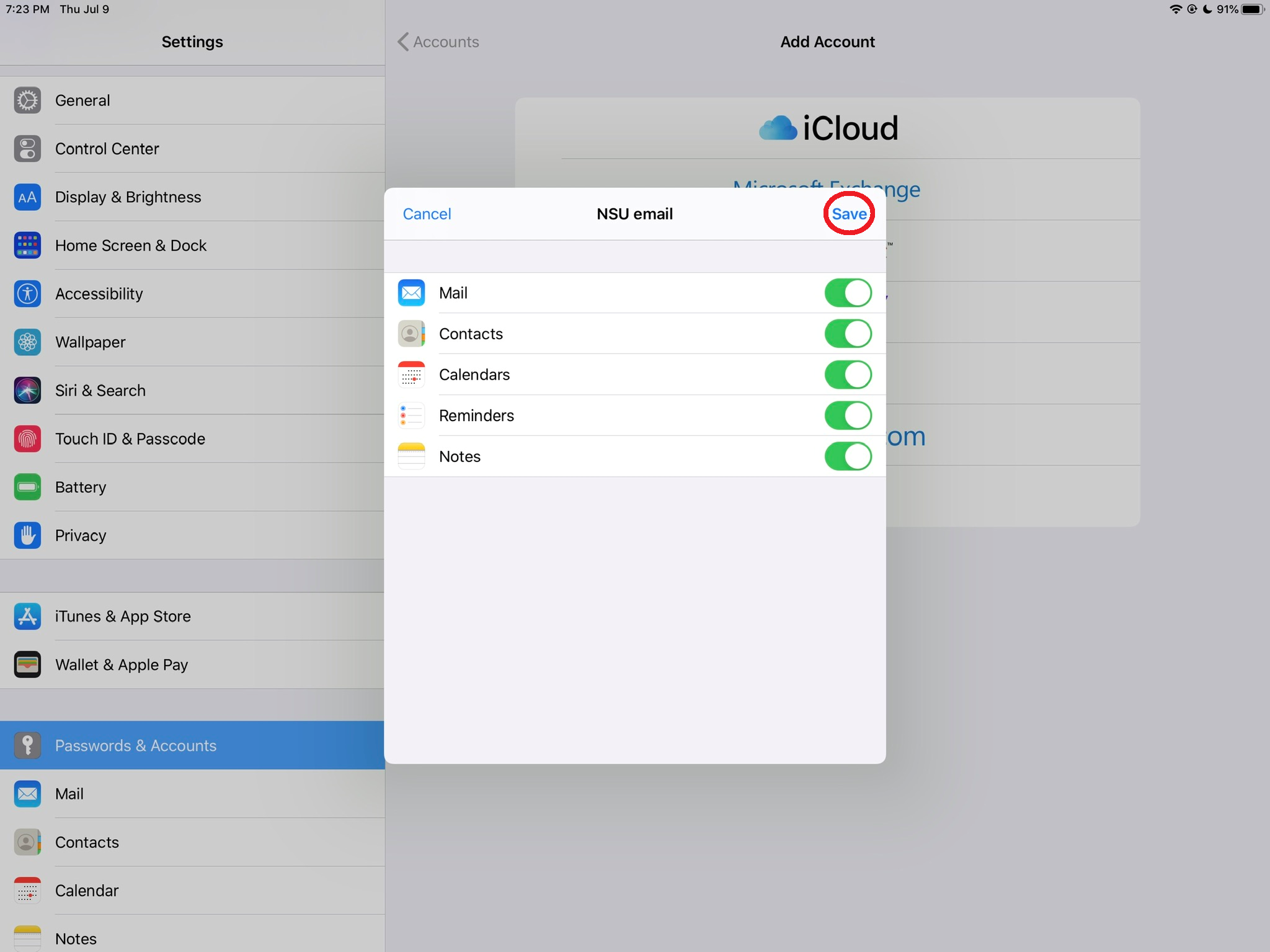
Task: Open Notes settings row in sidebar
Action: tap(192, 933)
